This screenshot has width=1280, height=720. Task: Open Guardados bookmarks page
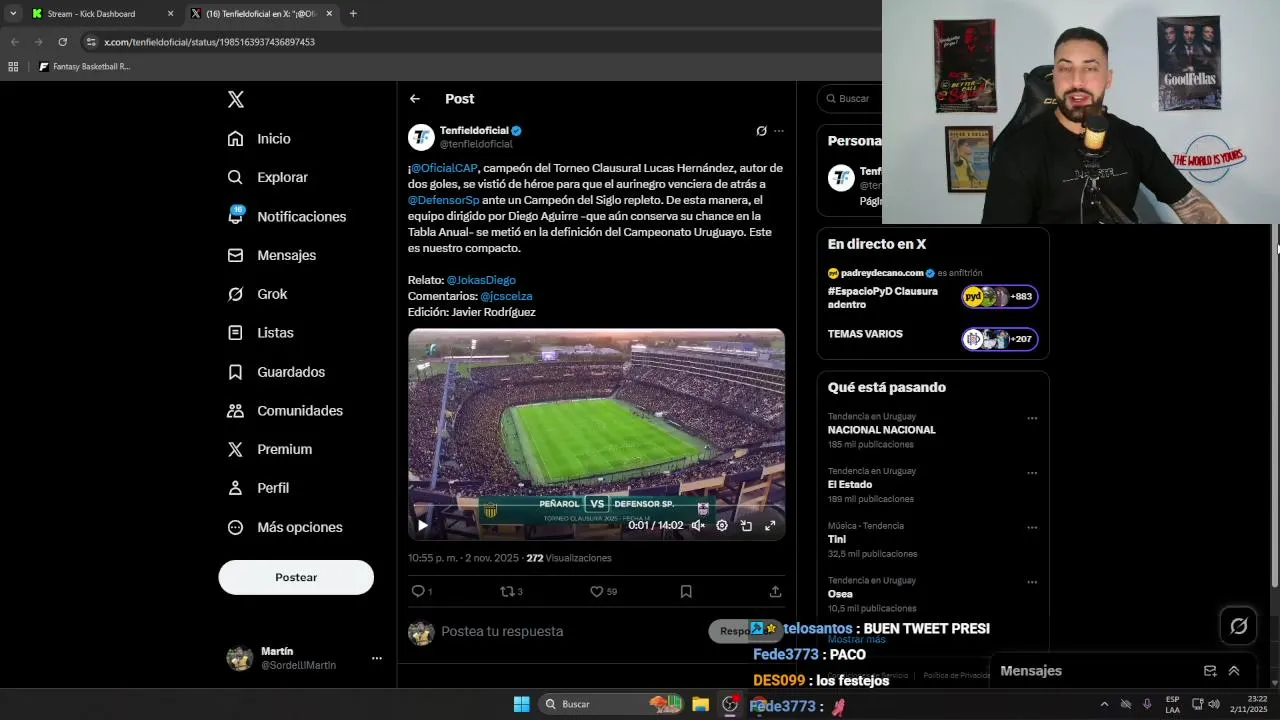[276, 372]
